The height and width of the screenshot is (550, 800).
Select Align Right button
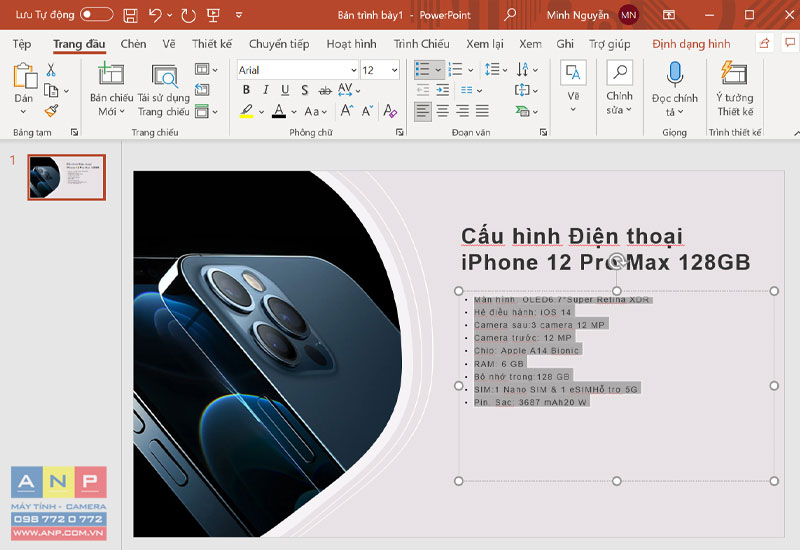coord(462,111)
